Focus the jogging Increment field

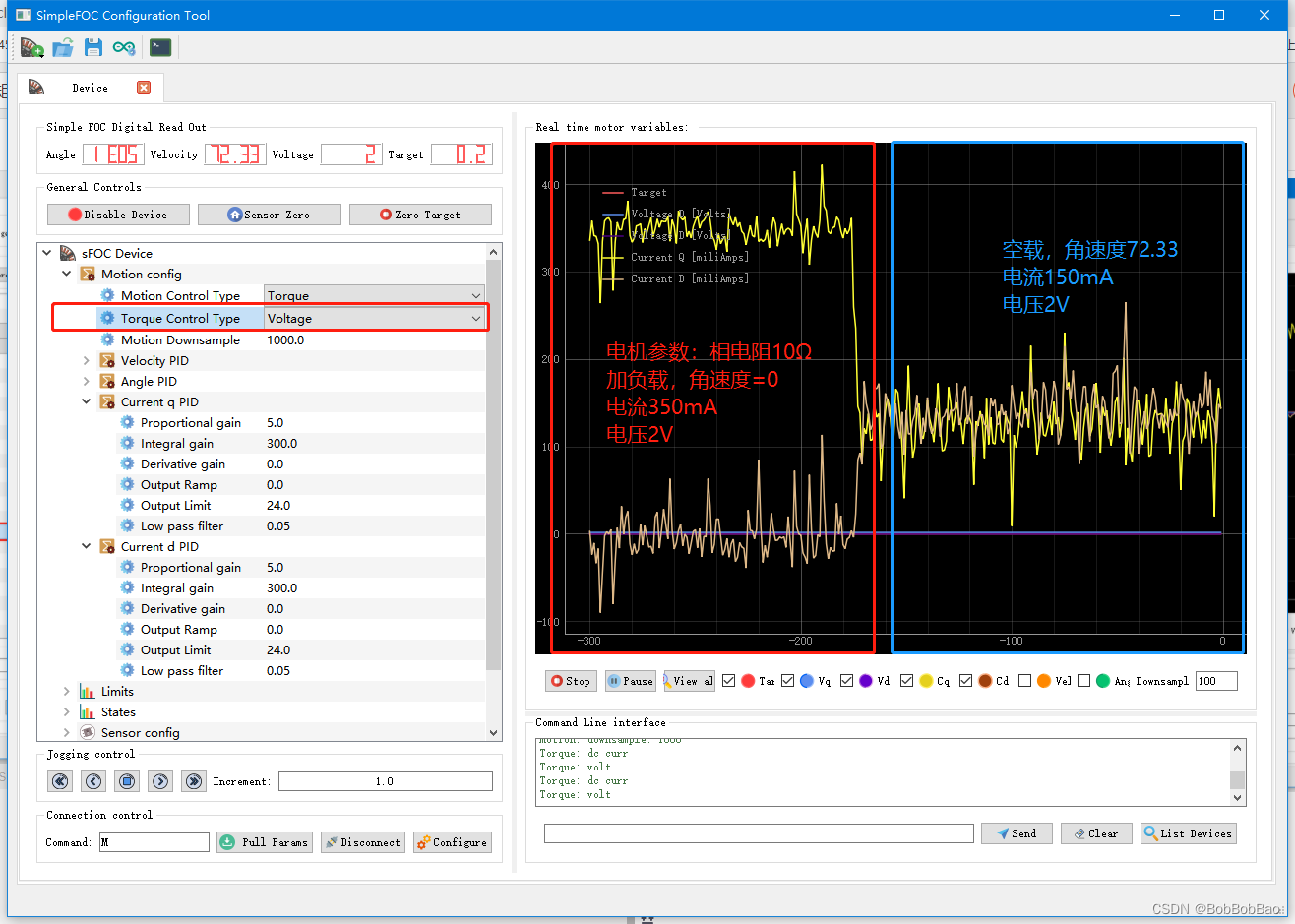click(x=386, y=781)
